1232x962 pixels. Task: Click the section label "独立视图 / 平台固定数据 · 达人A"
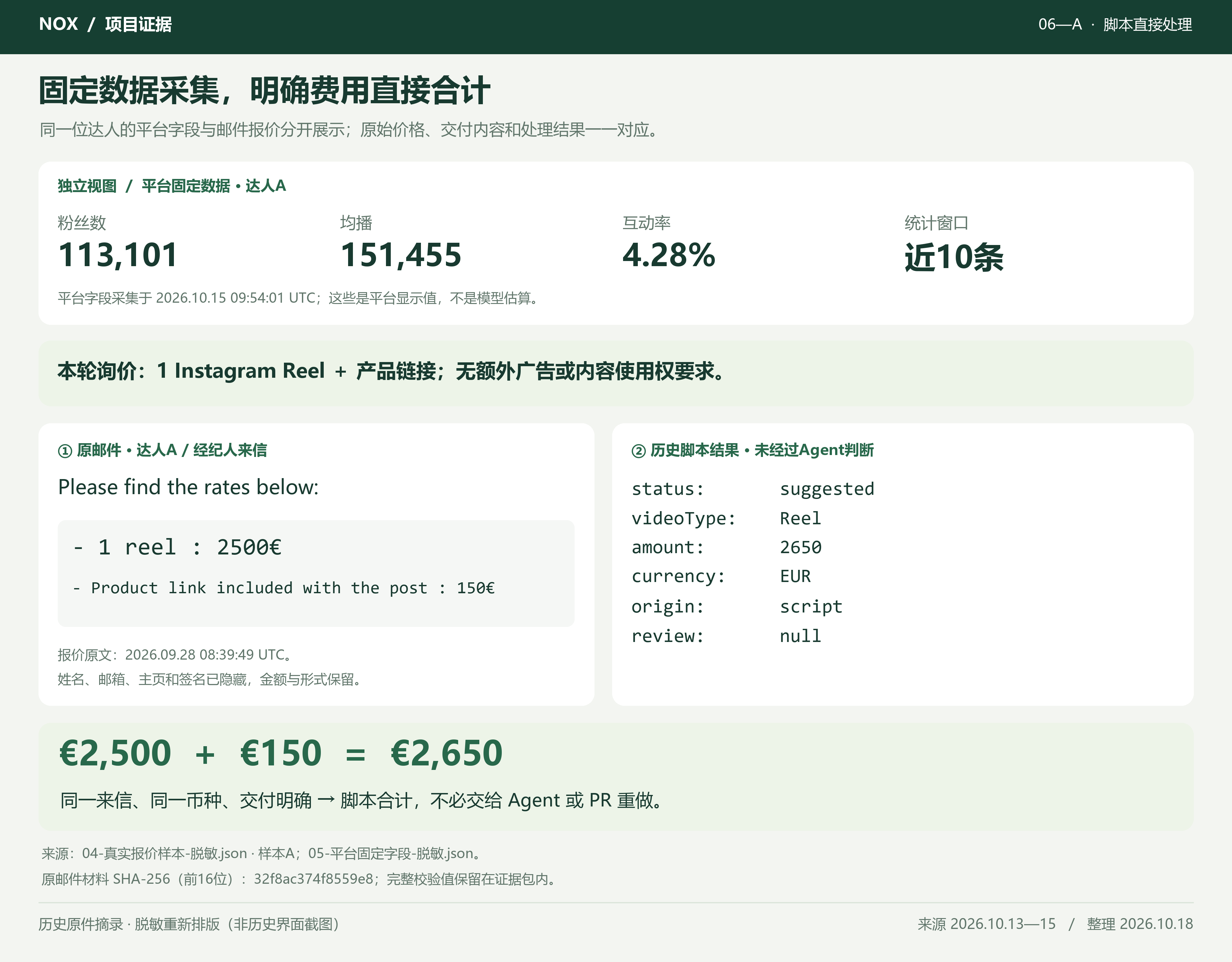pos(172,186)
